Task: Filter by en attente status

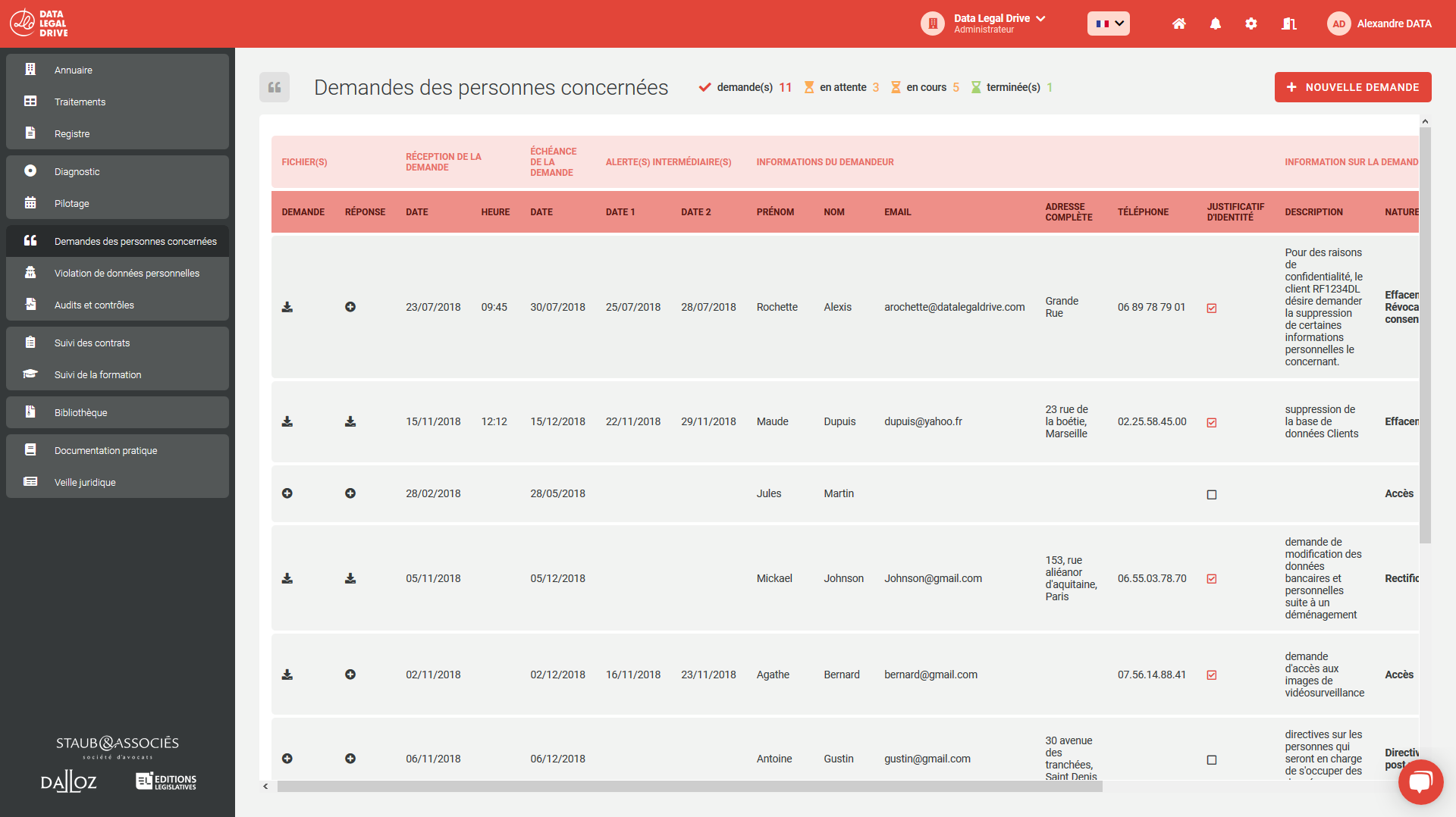Action: click(842, 87)
